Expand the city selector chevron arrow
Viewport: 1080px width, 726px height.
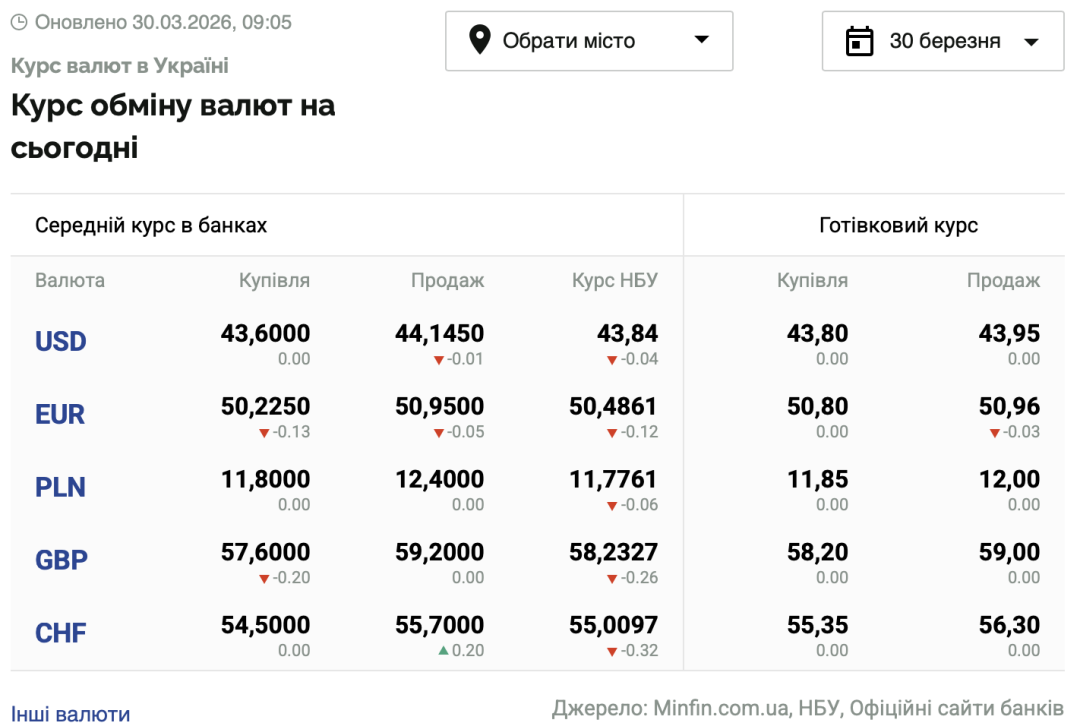click(x=700, y=41)
